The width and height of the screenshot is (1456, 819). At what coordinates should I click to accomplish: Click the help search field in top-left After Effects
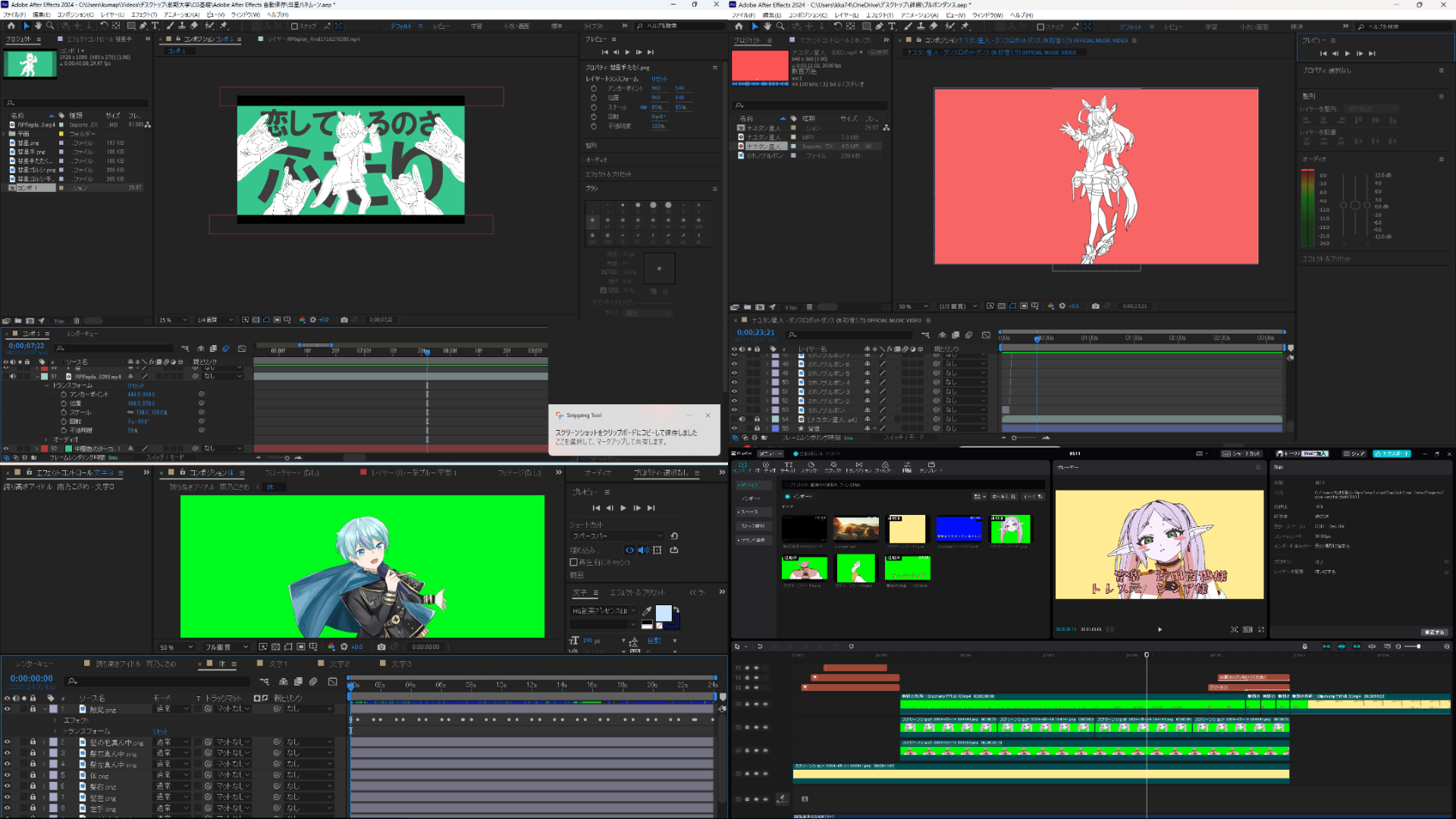(679, 26)
